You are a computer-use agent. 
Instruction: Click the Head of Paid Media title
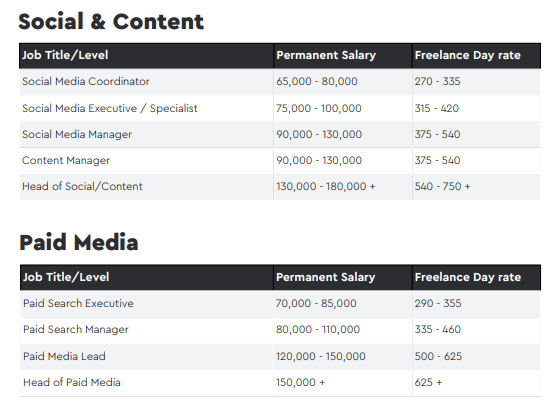71,383
